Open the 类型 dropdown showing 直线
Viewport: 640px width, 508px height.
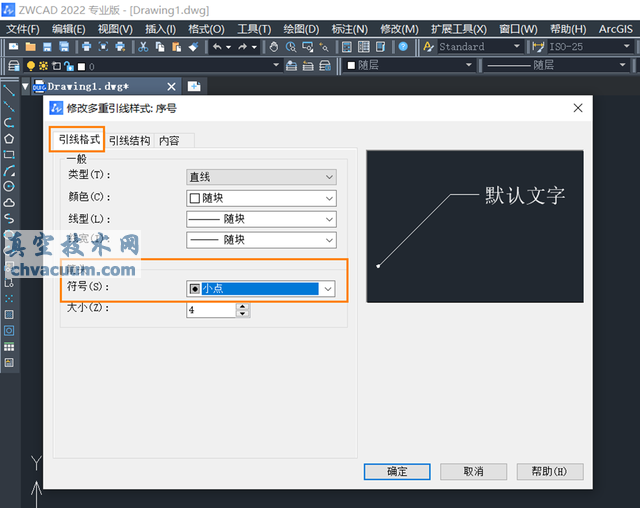(261, 177)
